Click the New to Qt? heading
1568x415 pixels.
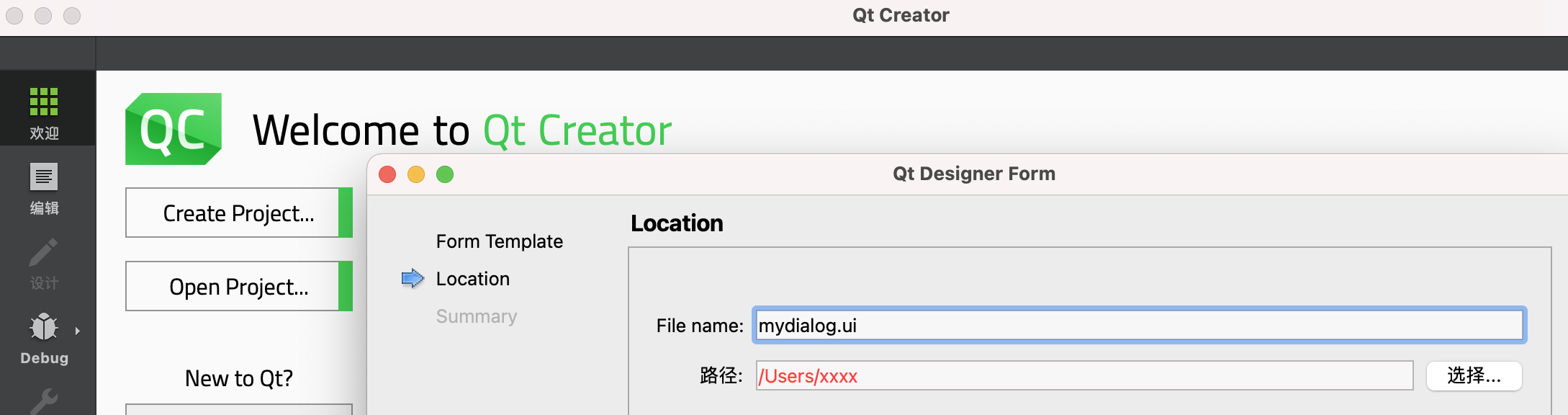pos(239,378)
